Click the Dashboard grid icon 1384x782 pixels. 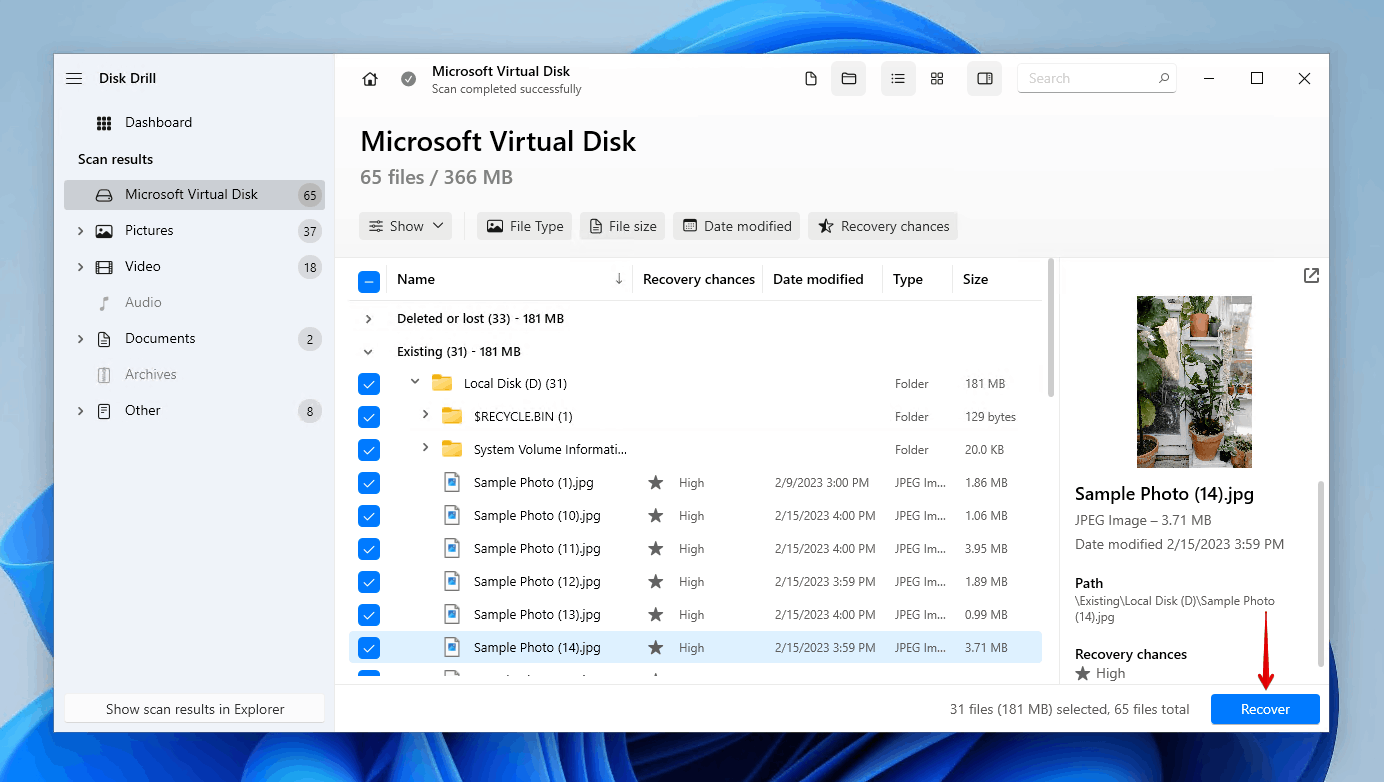104,123
